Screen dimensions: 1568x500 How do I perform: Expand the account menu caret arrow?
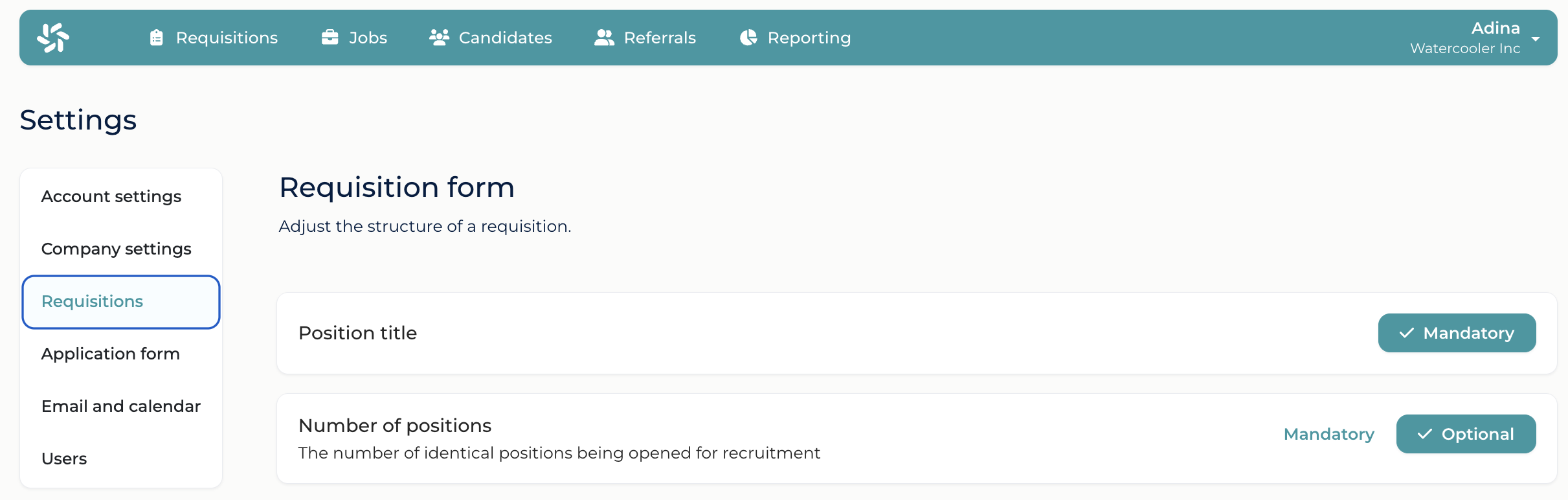(x=1536, y=39)
